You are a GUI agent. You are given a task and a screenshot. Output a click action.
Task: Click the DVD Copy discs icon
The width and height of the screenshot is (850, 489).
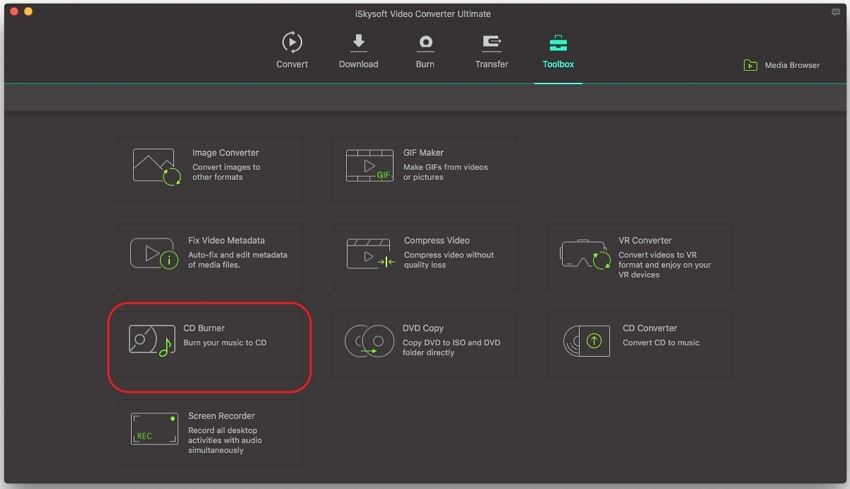point(369,341)
